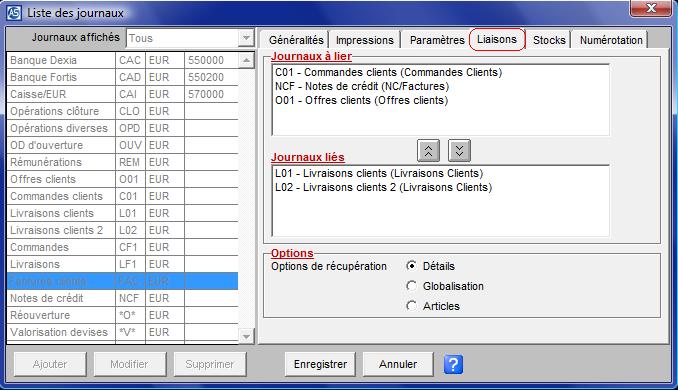Go to the Numérotation tab
Image resolution: width=678 pixels, height=390 pixels.
click(611, 40)
